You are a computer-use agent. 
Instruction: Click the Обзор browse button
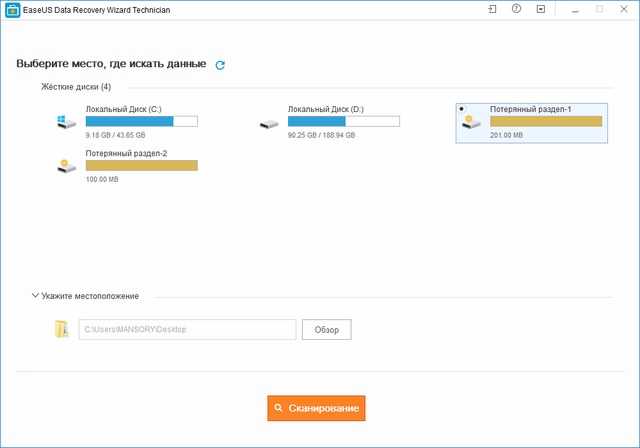click(x=327, y=329)
